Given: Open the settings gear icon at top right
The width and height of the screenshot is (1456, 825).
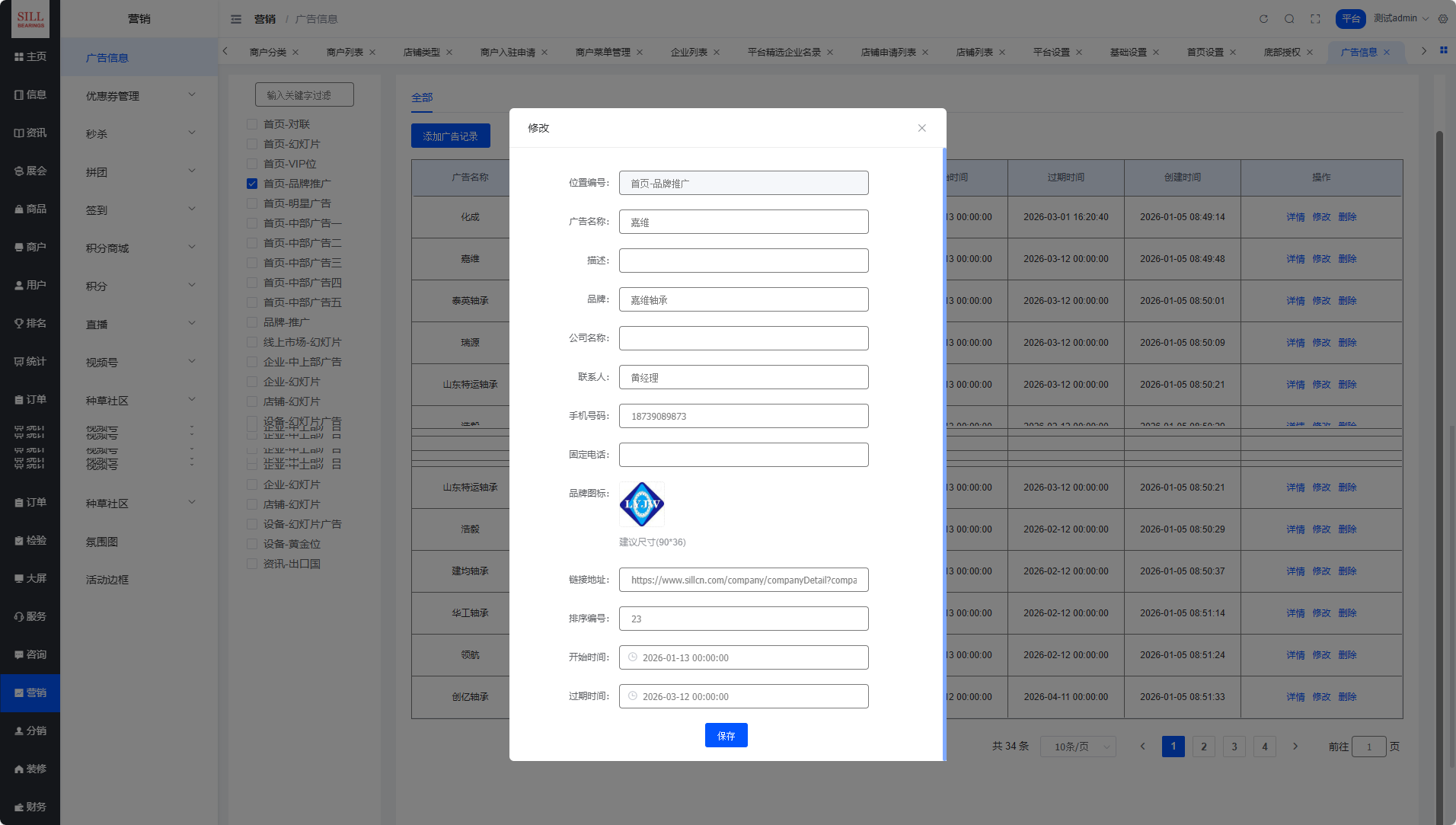Looking at the screenshot, I should (1443, 19).
